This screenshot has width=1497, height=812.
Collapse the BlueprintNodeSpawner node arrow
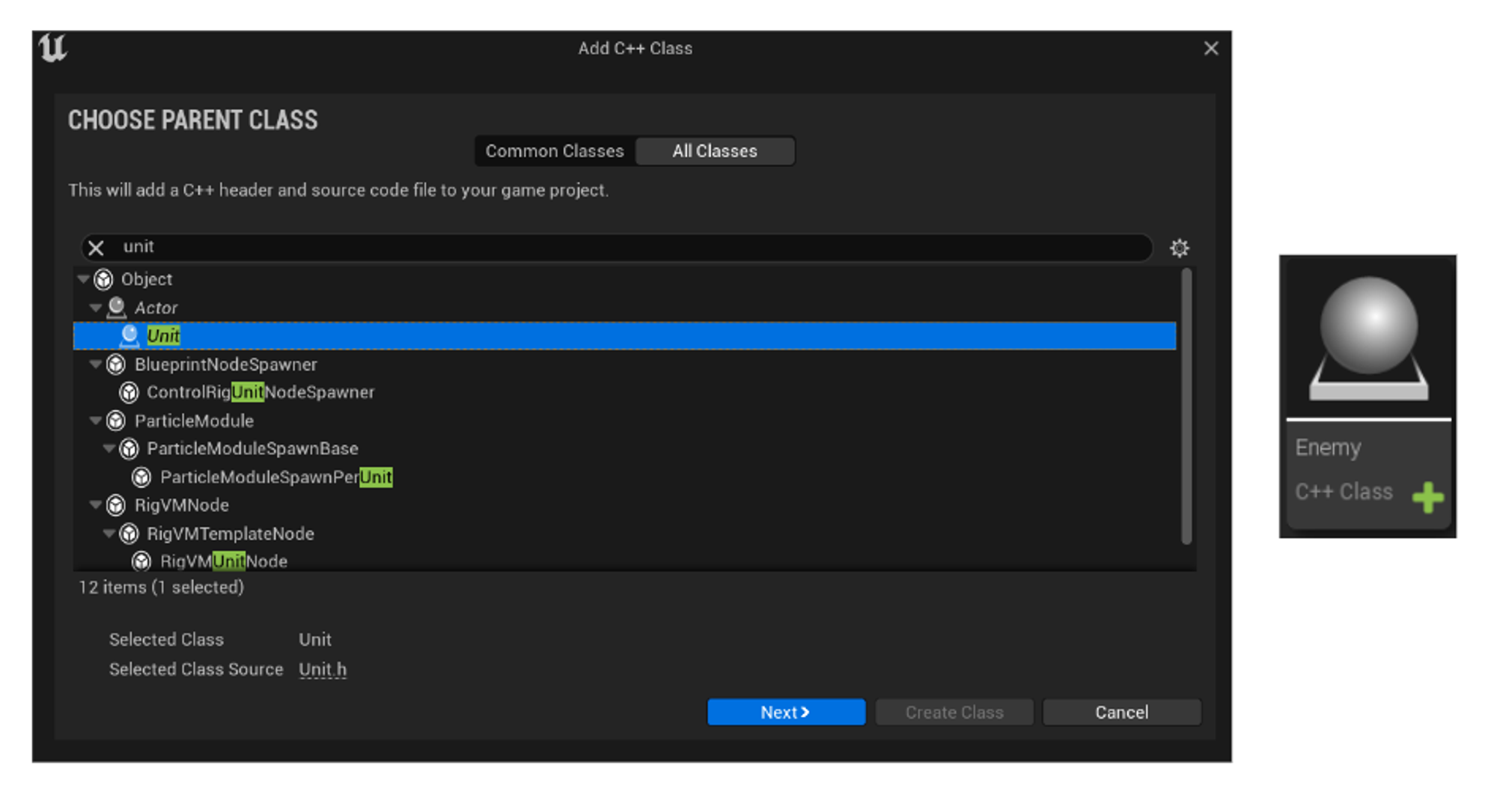[x=95, y=364]
